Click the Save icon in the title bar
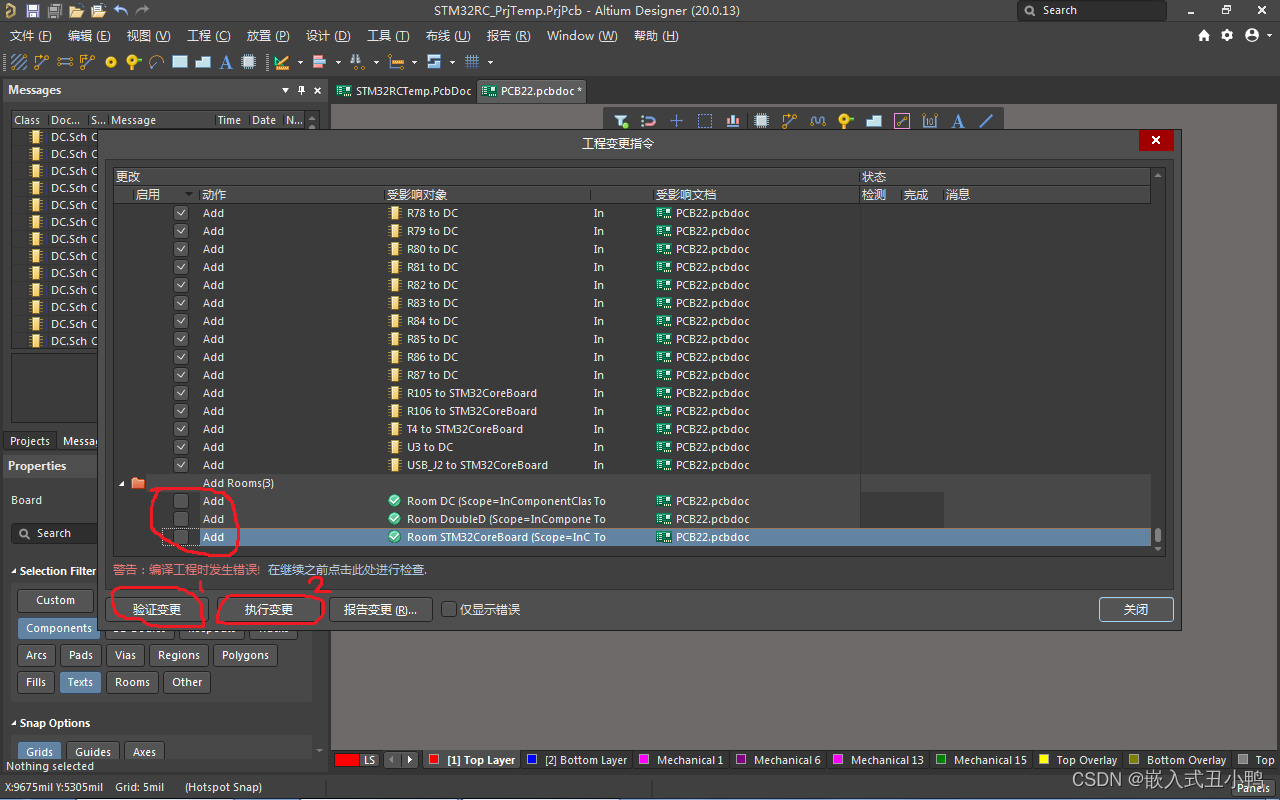The height and width of the screenshot is (800, 1280). coord(33,11)
